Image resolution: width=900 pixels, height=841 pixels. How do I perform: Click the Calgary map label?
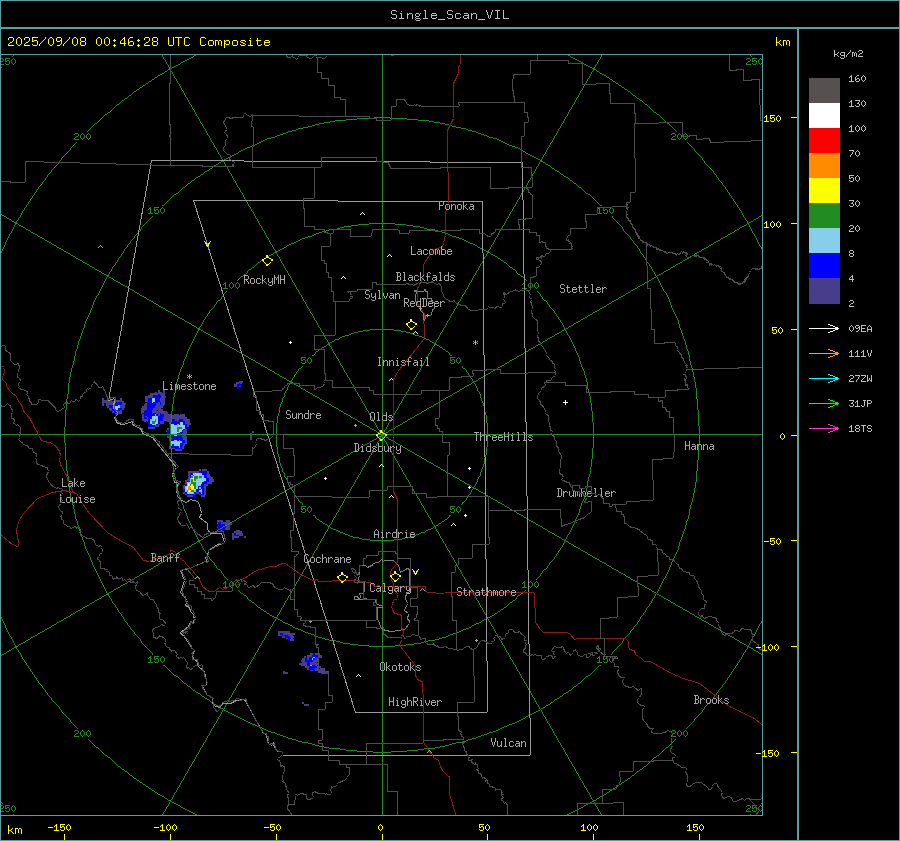[390, 588]
